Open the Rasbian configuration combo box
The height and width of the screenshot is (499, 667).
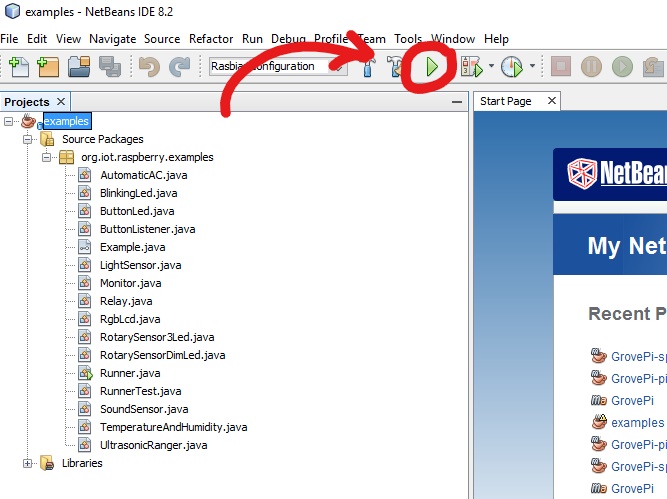pos(278,66)
